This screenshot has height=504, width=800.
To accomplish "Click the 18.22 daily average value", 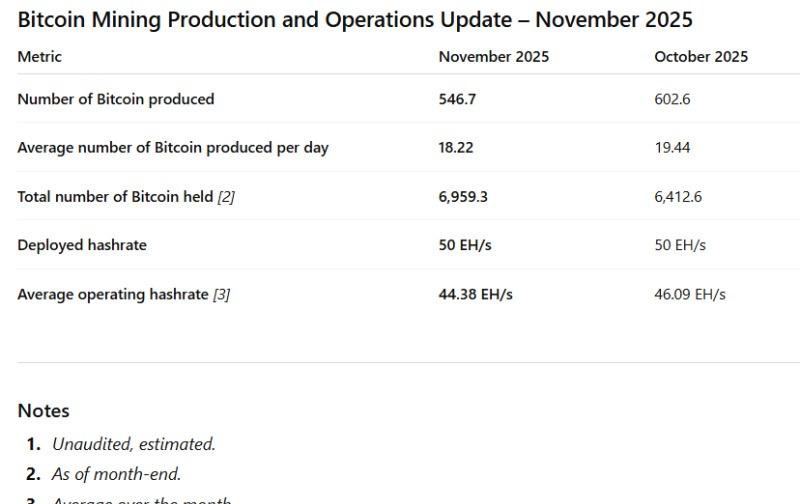I will 456,148.
